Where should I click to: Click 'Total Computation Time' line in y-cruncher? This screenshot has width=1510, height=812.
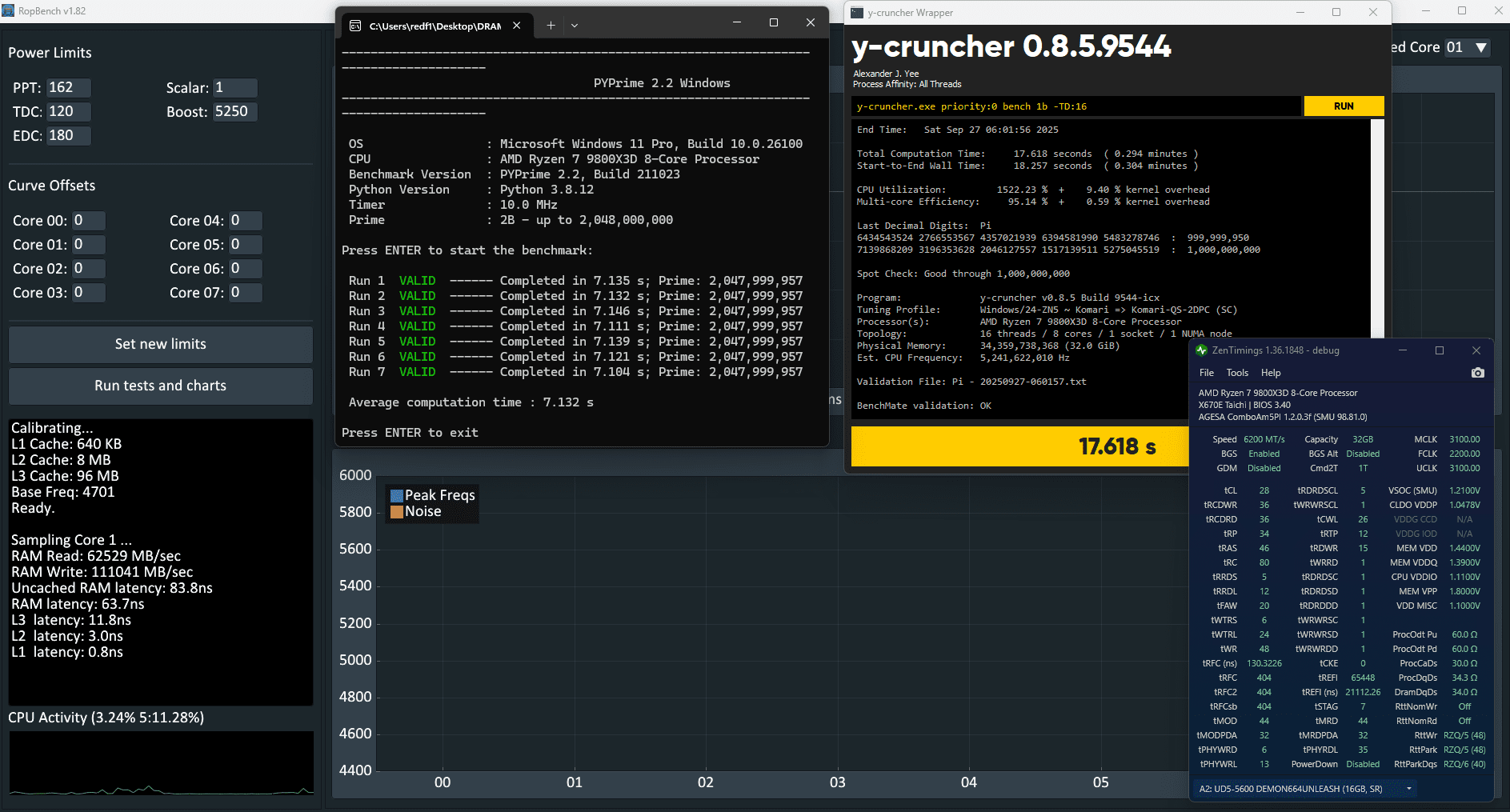pos(1027,154)
